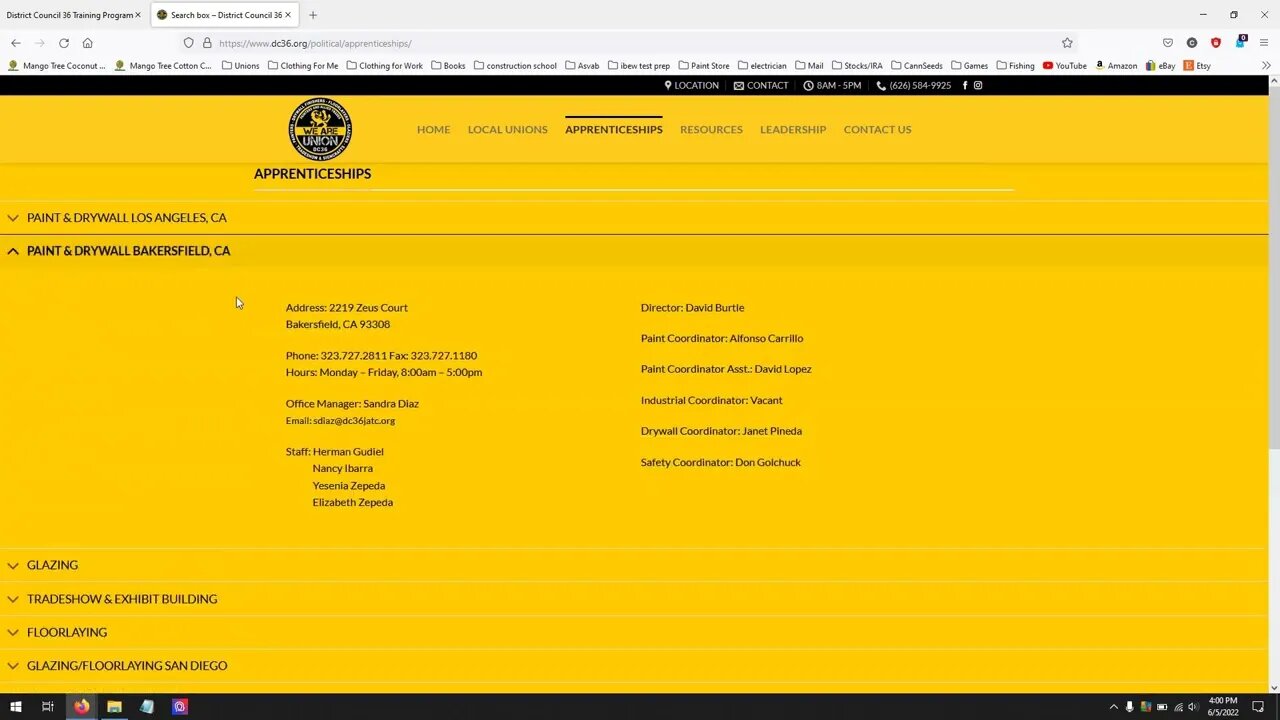Go to the Home nav item
The image size is (1280, 720).
tap(433, 129)
